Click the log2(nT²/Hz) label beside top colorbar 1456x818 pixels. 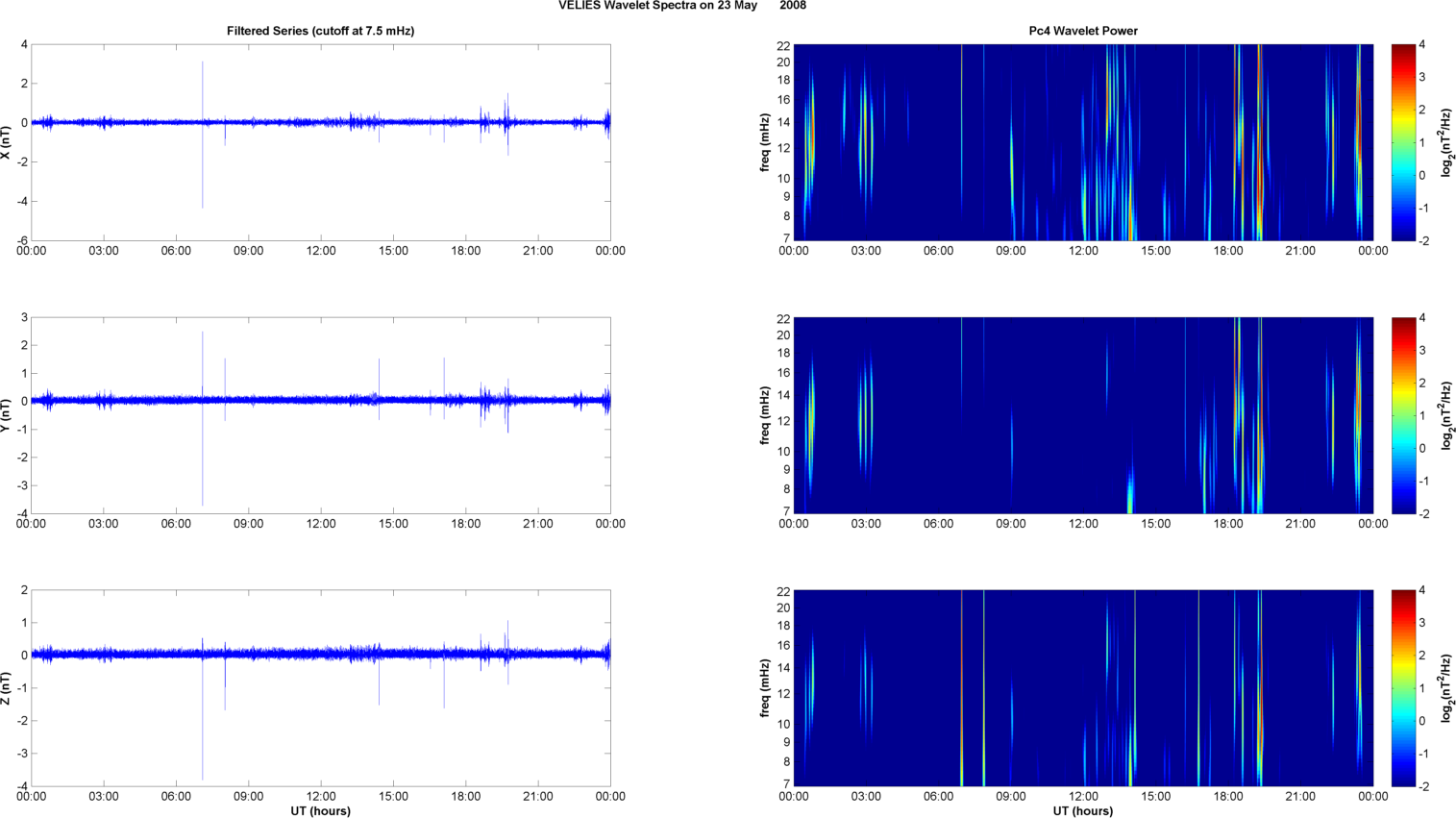point(1446,142)
